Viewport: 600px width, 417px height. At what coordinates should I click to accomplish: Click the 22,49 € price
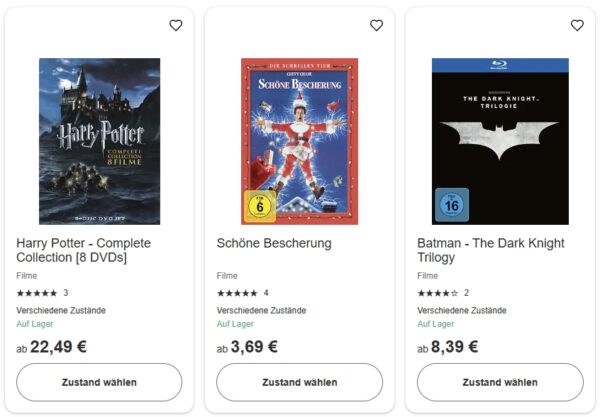58,347
